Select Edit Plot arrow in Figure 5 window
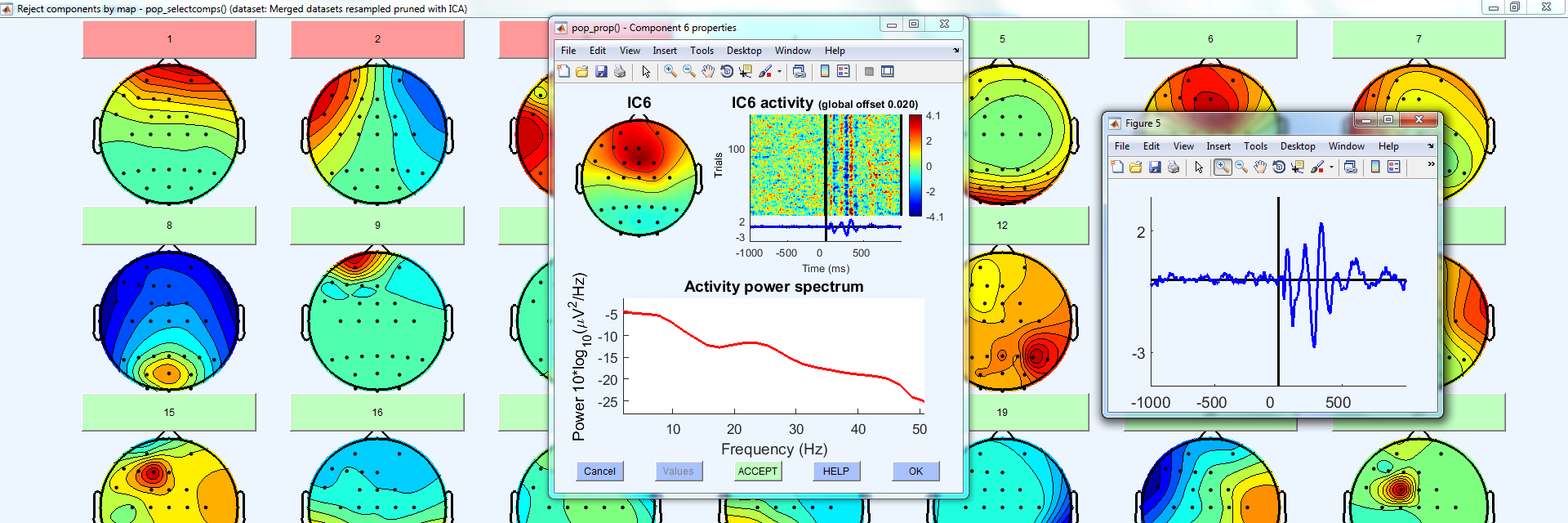 click(1199, 167)
